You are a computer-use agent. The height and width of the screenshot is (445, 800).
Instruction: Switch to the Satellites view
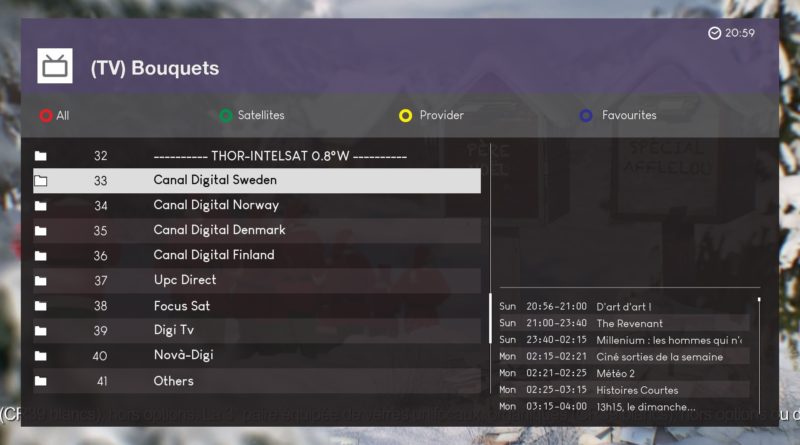(x=261, y=115)
